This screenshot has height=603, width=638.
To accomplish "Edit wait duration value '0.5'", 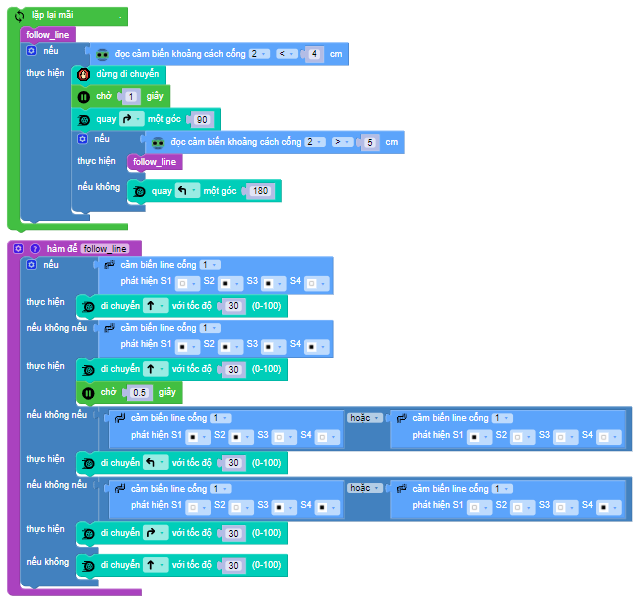I will tap(139, 393).
